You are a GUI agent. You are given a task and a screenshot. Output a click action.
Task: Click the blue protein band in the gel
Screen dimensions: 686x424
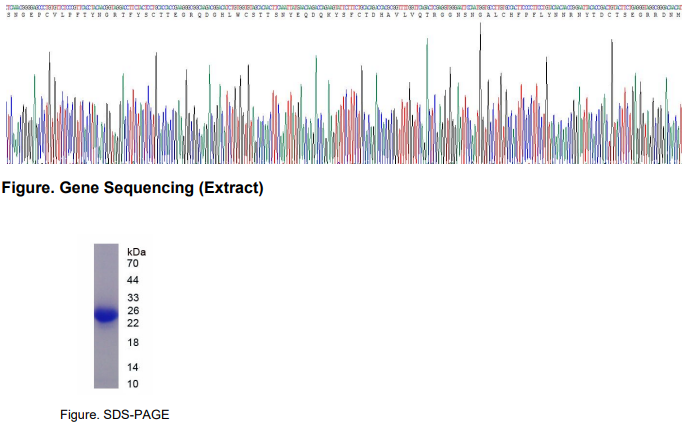[x=106, y=315]
